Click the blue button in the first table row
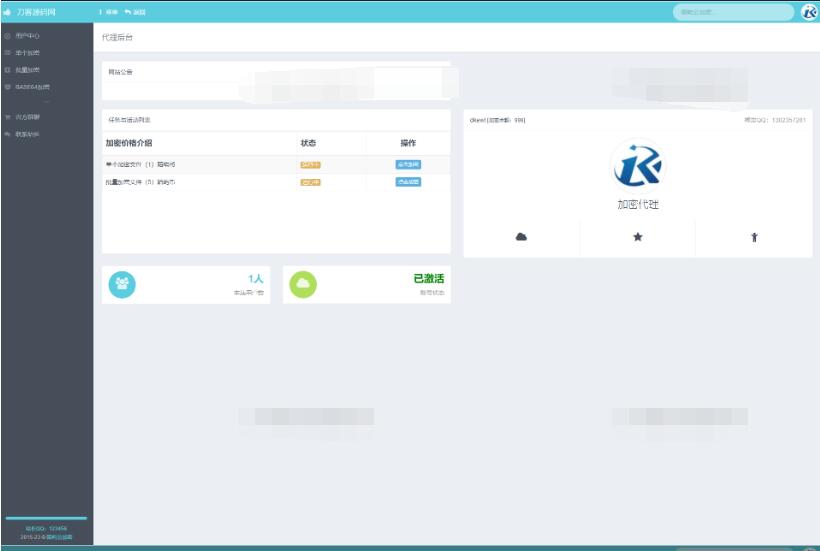This screenshot has width=820, height=551. (408, 164)
